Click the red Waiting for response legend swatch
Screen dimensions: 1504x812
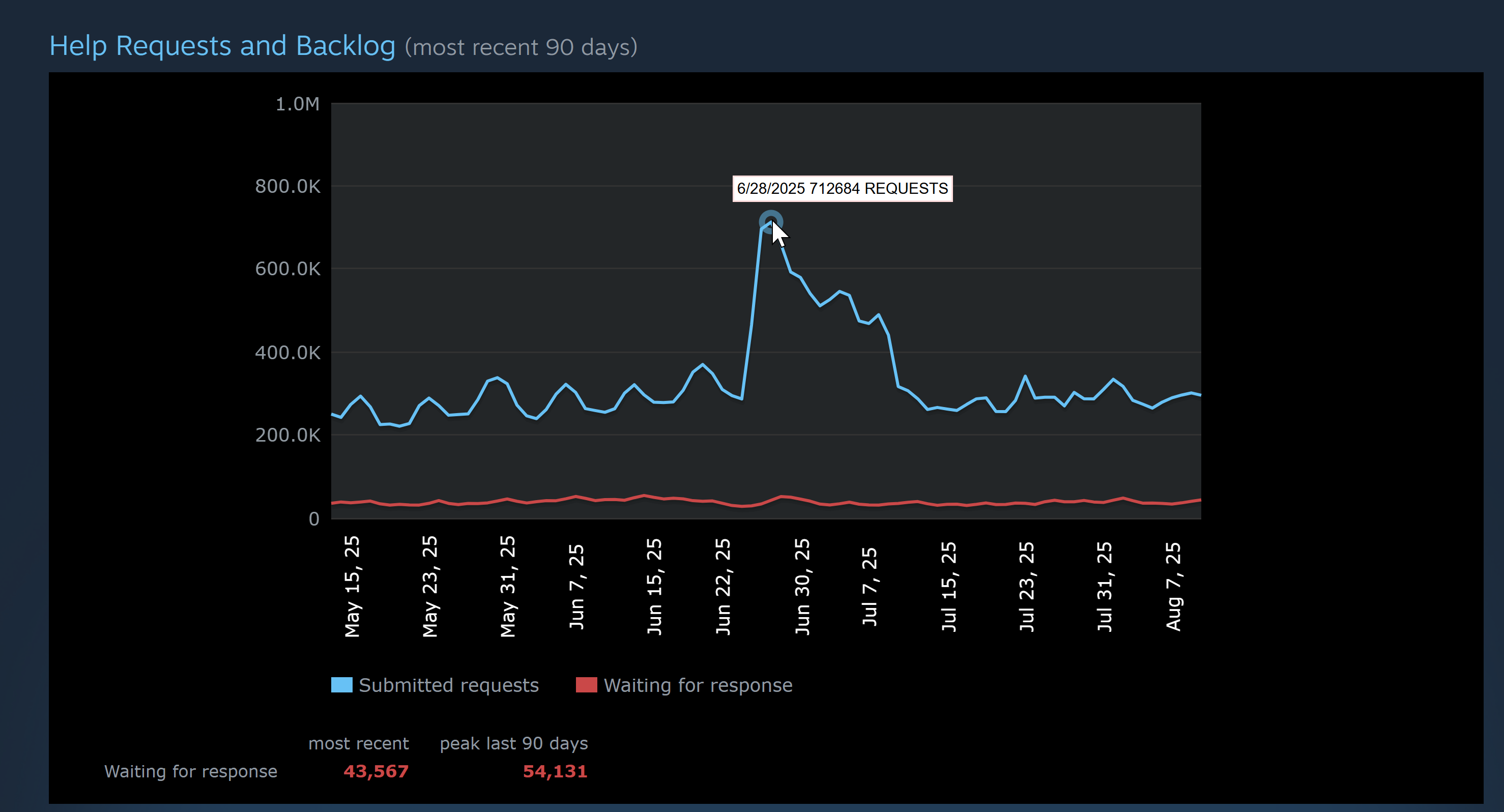point(586,685)
